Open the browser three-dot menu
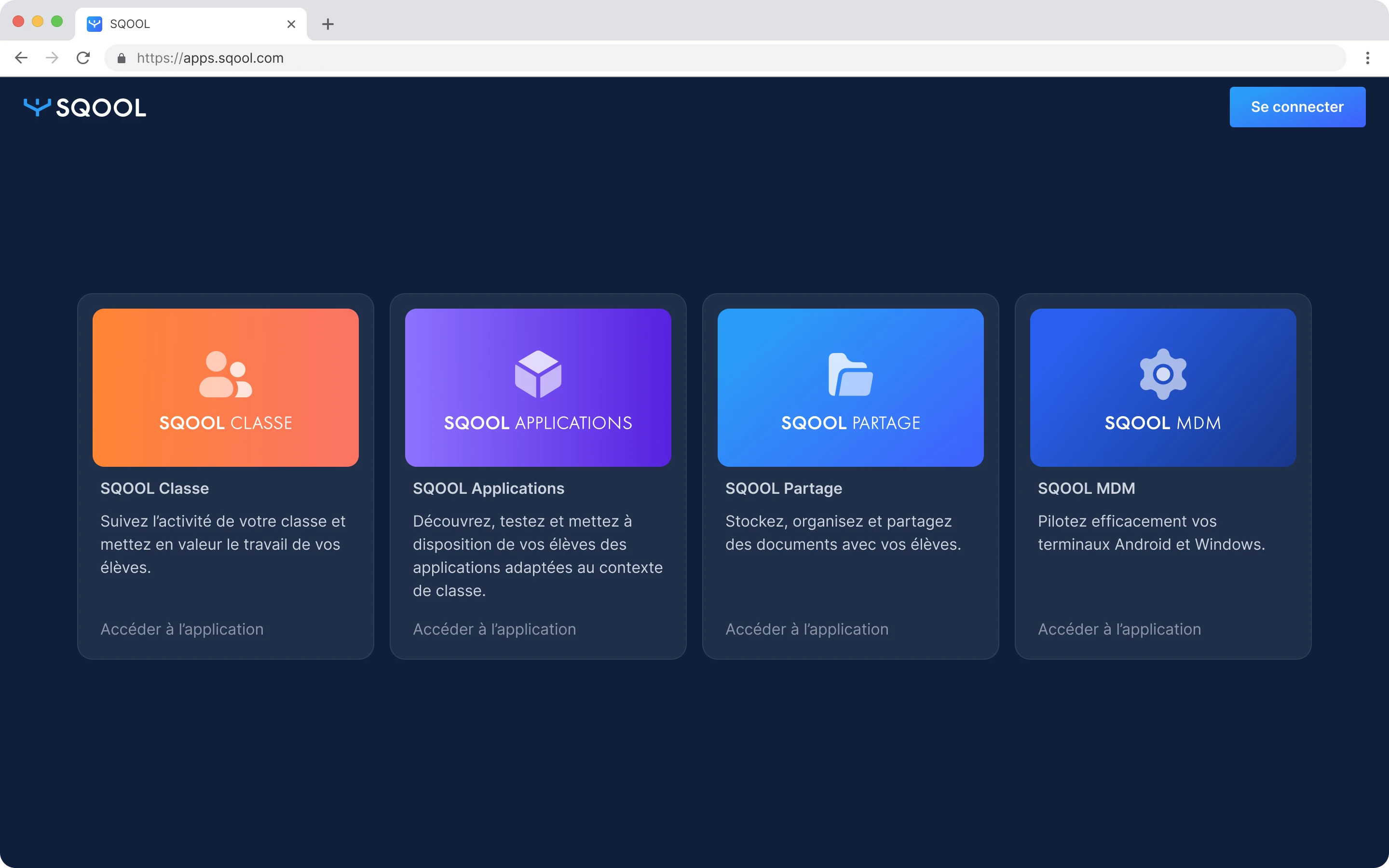 [x=1368, y=58]
